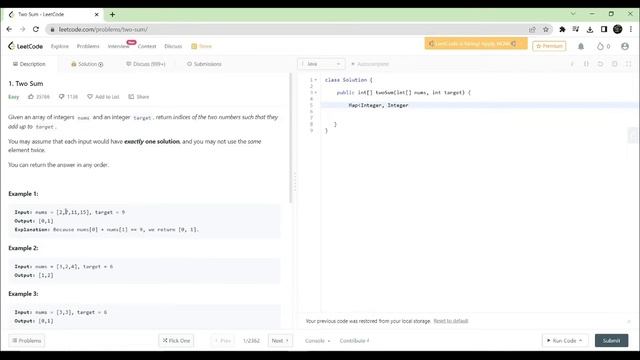Image resolution: width=640 pixels, height=360 pixels.
Task: Click the Share button
Action: tap(139, 97)
